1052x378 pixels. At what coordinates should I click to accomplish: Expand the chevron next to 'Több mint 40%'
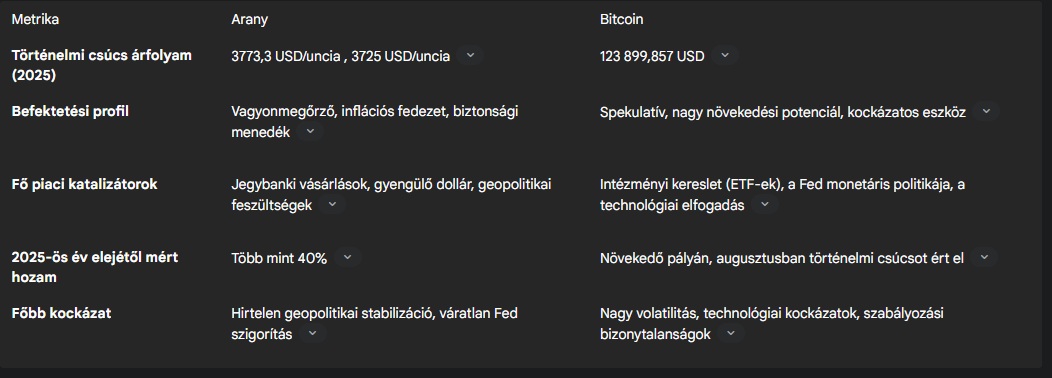pyautogui.click(x=347, y=257)
